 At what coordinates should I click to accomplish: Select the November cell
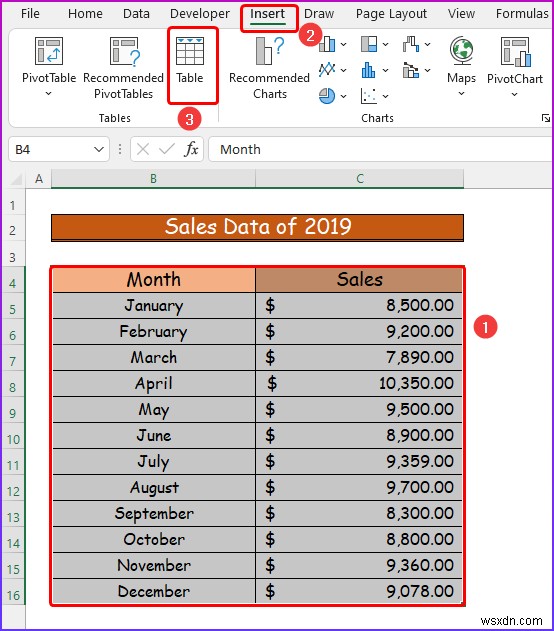pos(154,565)
